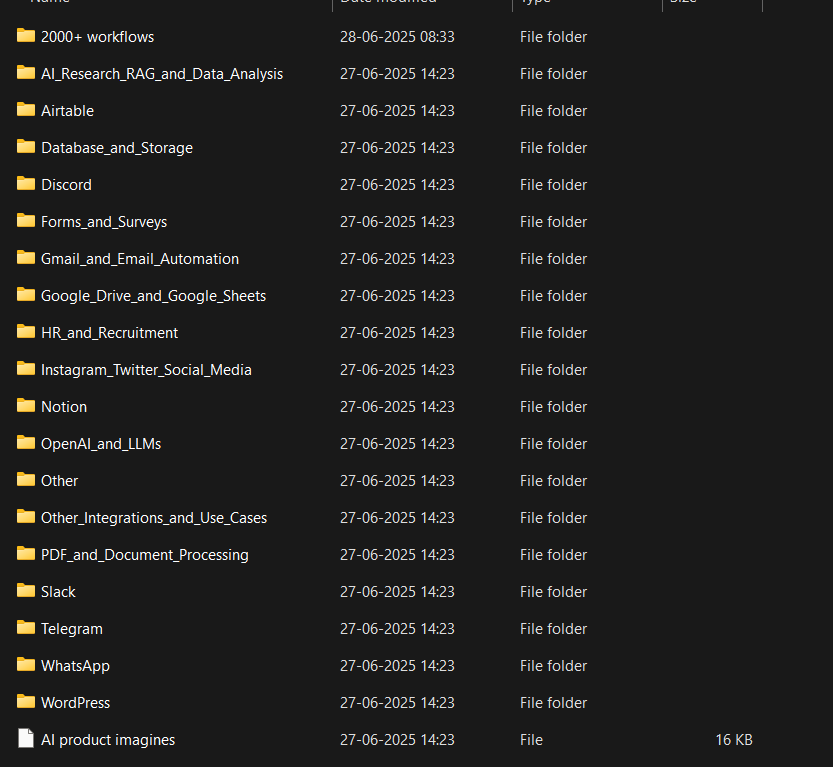Click the HR_and_Recruitment folder icon
833x767 pixels.
26,331
